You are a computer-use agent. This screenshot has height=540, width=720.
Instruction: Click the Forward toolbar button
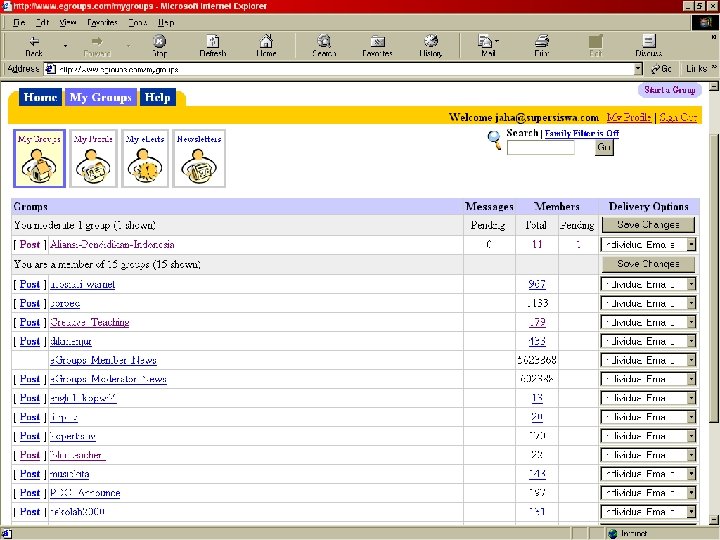pyautogui.click(x=97, y=46)
